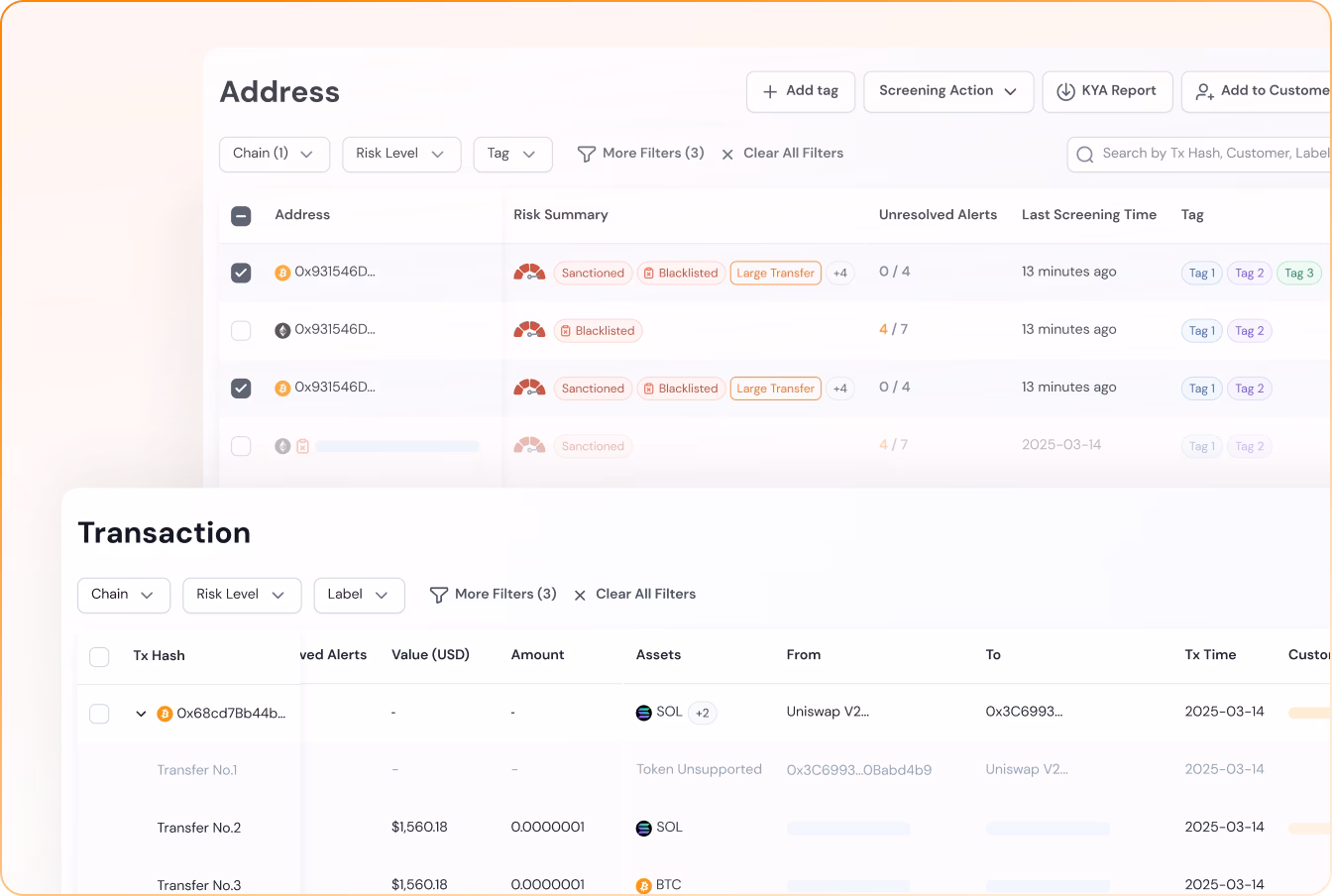Image resolution: width=1332 pixels, height=896 pixels.
Task: Check the second address row checkbox
Action: (241, 330)
